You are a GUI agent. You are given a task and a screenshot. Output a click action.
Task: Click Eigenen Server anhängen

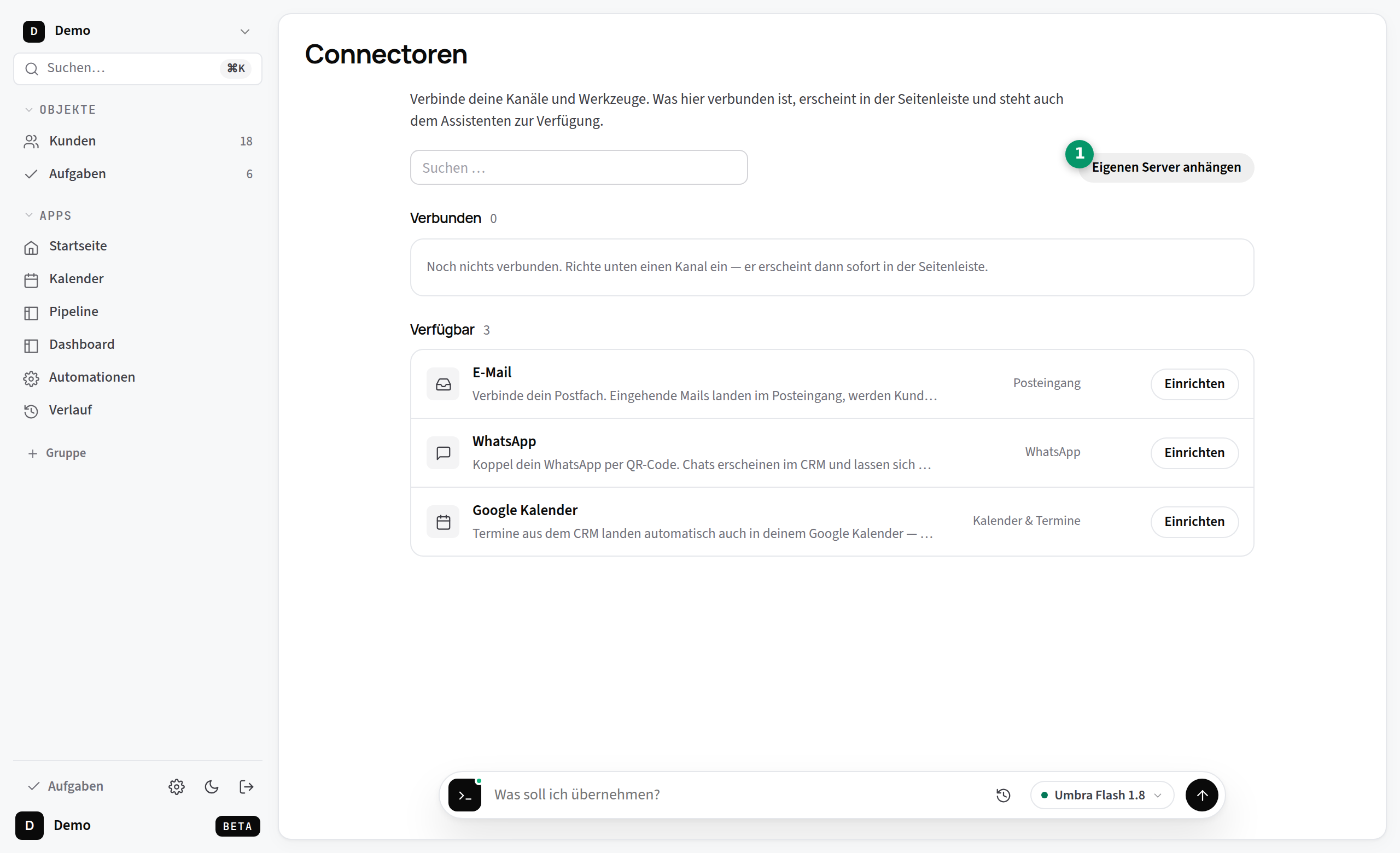(x=1166, y=167)
